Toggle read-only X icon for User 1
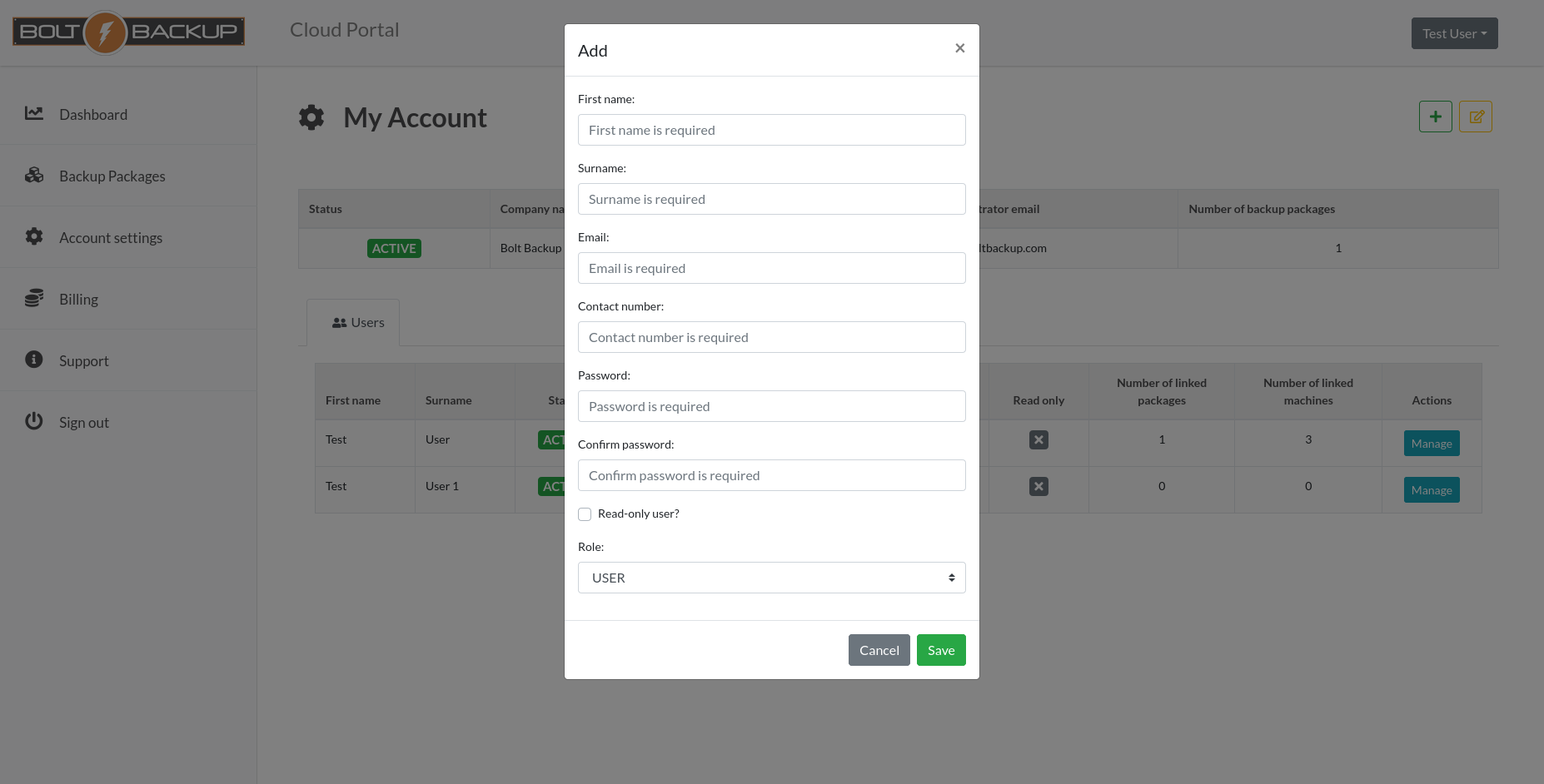Screen dimensions: 1544x784 [1038, 486]
